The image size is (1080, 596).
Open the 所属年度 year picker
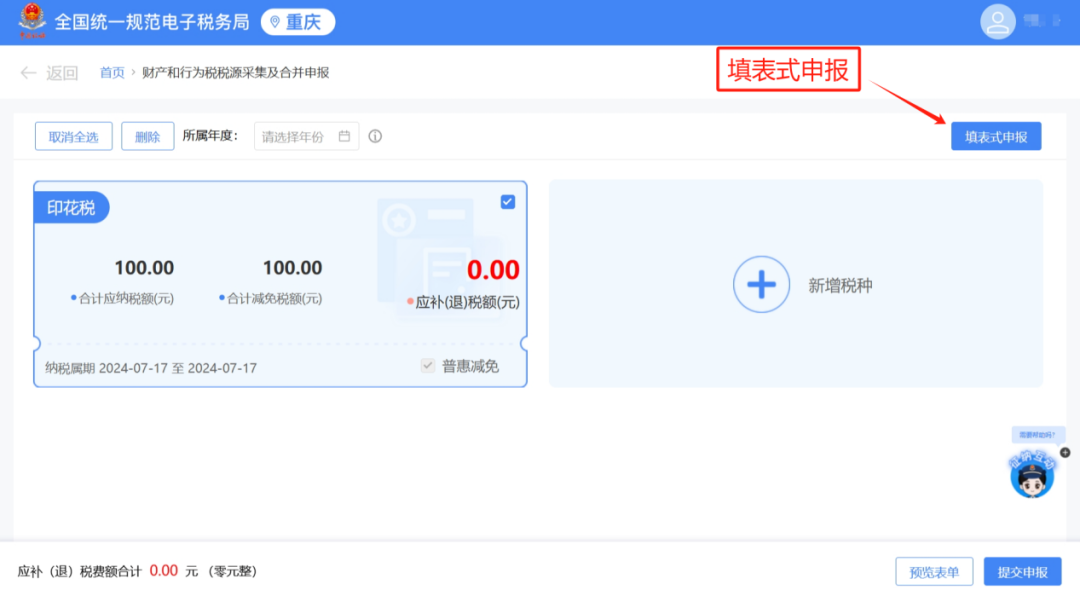(x=306, y=136)
